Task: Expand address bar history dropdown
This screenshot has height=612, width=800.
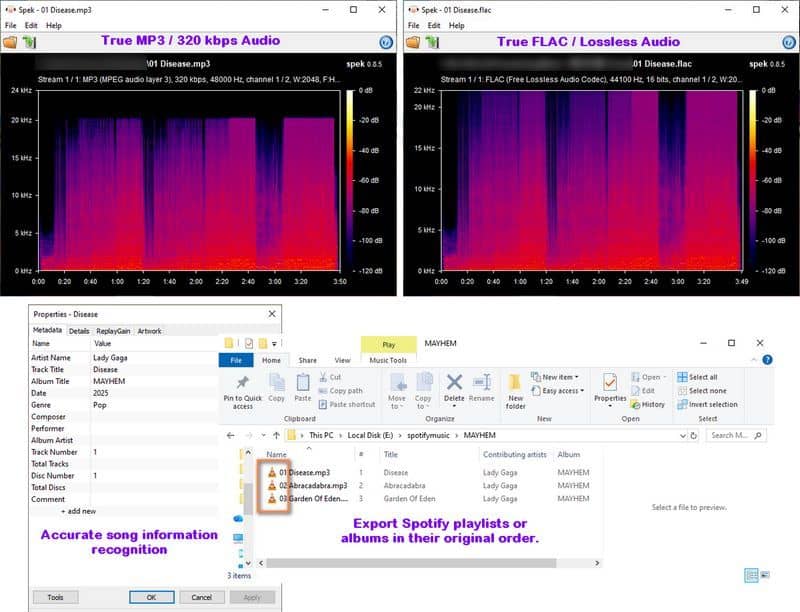Action: (x=683, y=436)
